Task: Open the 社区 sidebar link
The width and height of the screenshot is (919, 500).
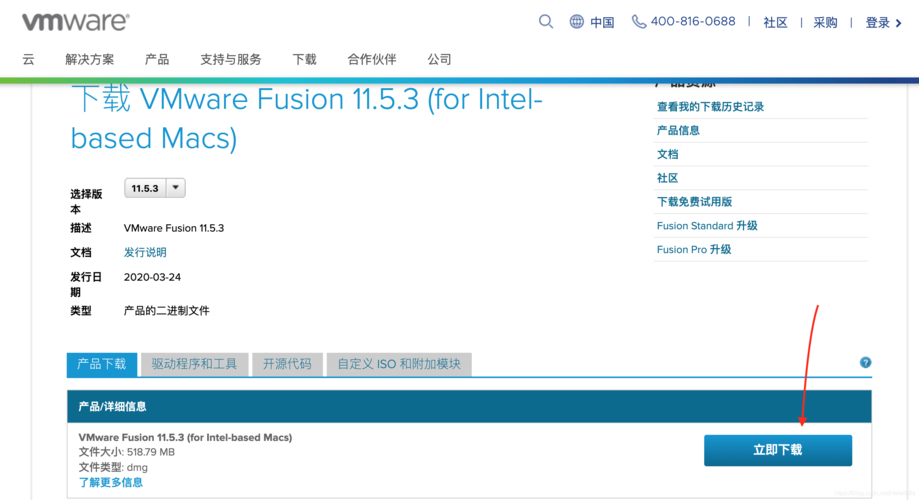Action: [x=667, y=178]
